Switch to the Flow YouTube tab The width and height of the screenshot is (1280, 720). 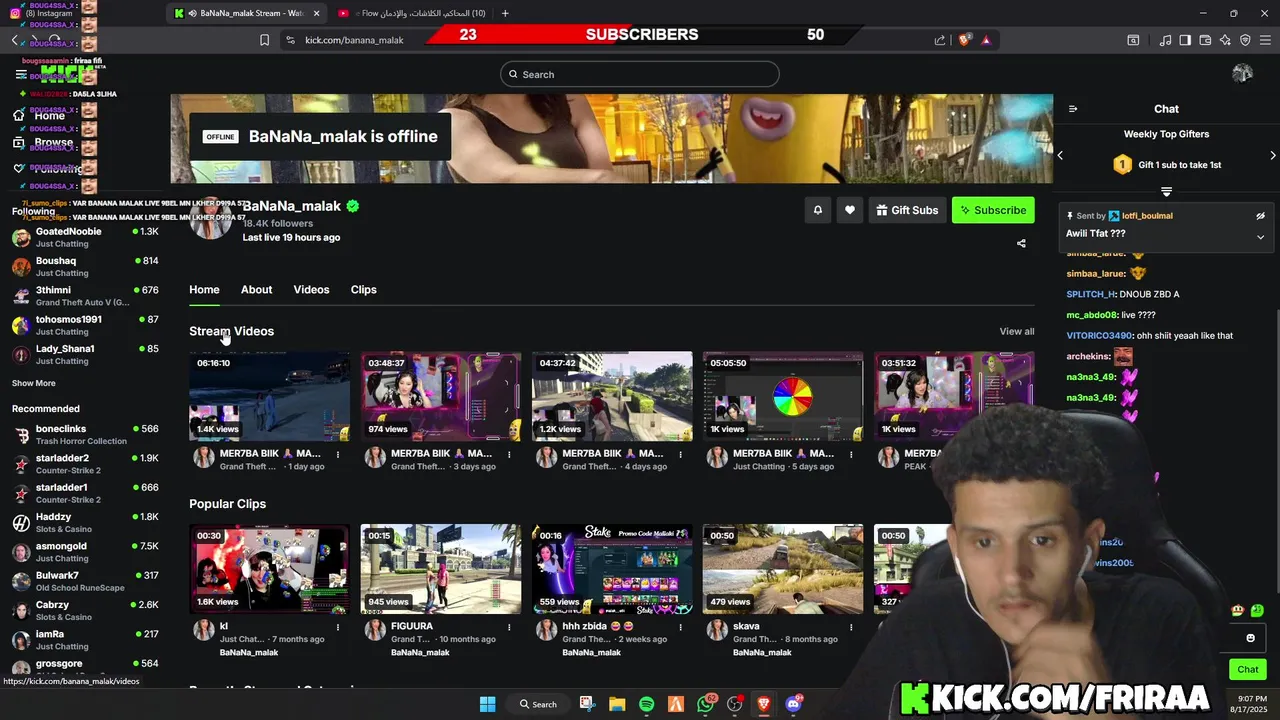412,13
